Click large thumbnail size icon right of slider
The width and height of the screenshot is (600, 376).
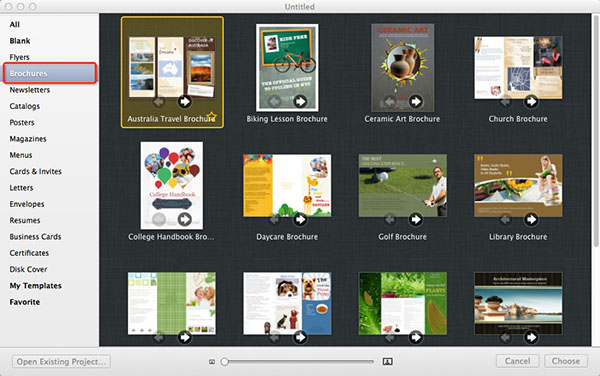387,361
